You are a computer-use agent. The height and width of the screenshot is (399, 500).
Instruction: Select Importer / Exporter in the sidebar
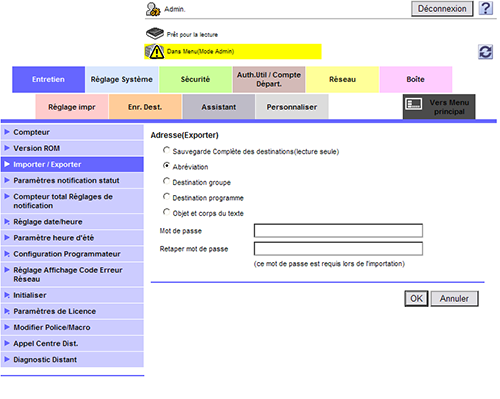[x=72, y=164]
